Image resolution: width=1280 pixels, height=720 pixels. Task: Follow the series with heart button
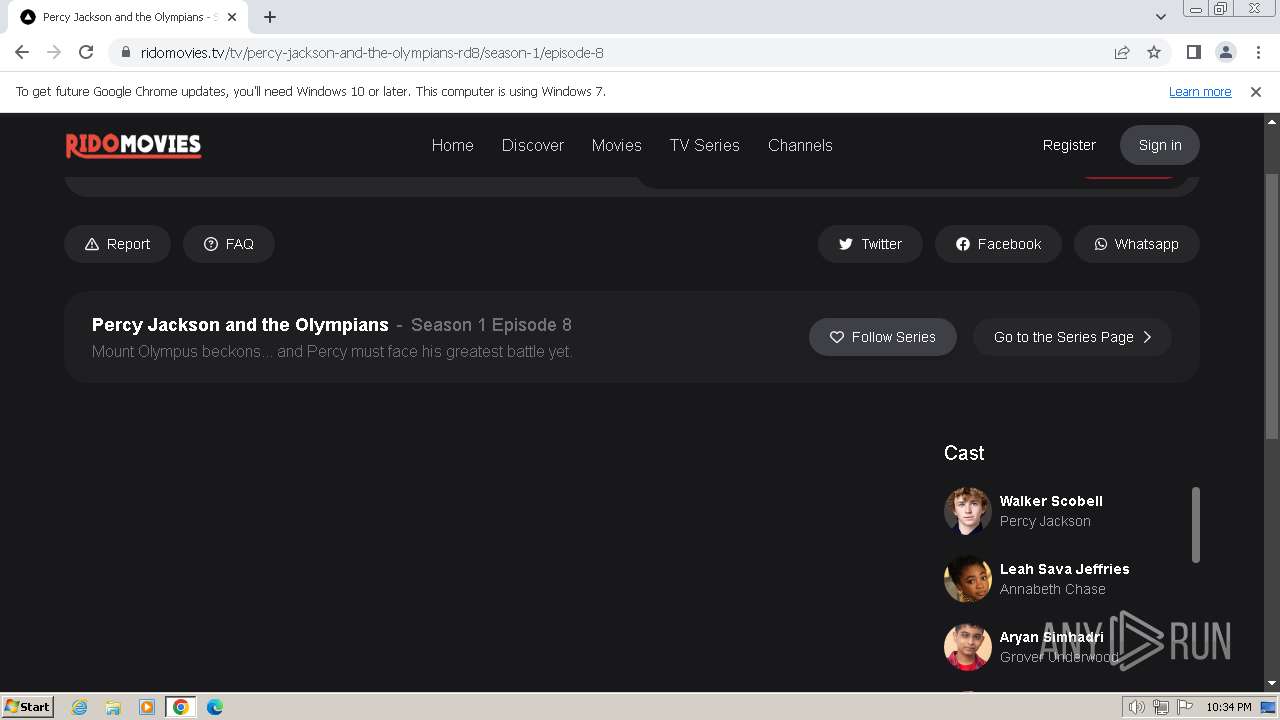[883, 337]
